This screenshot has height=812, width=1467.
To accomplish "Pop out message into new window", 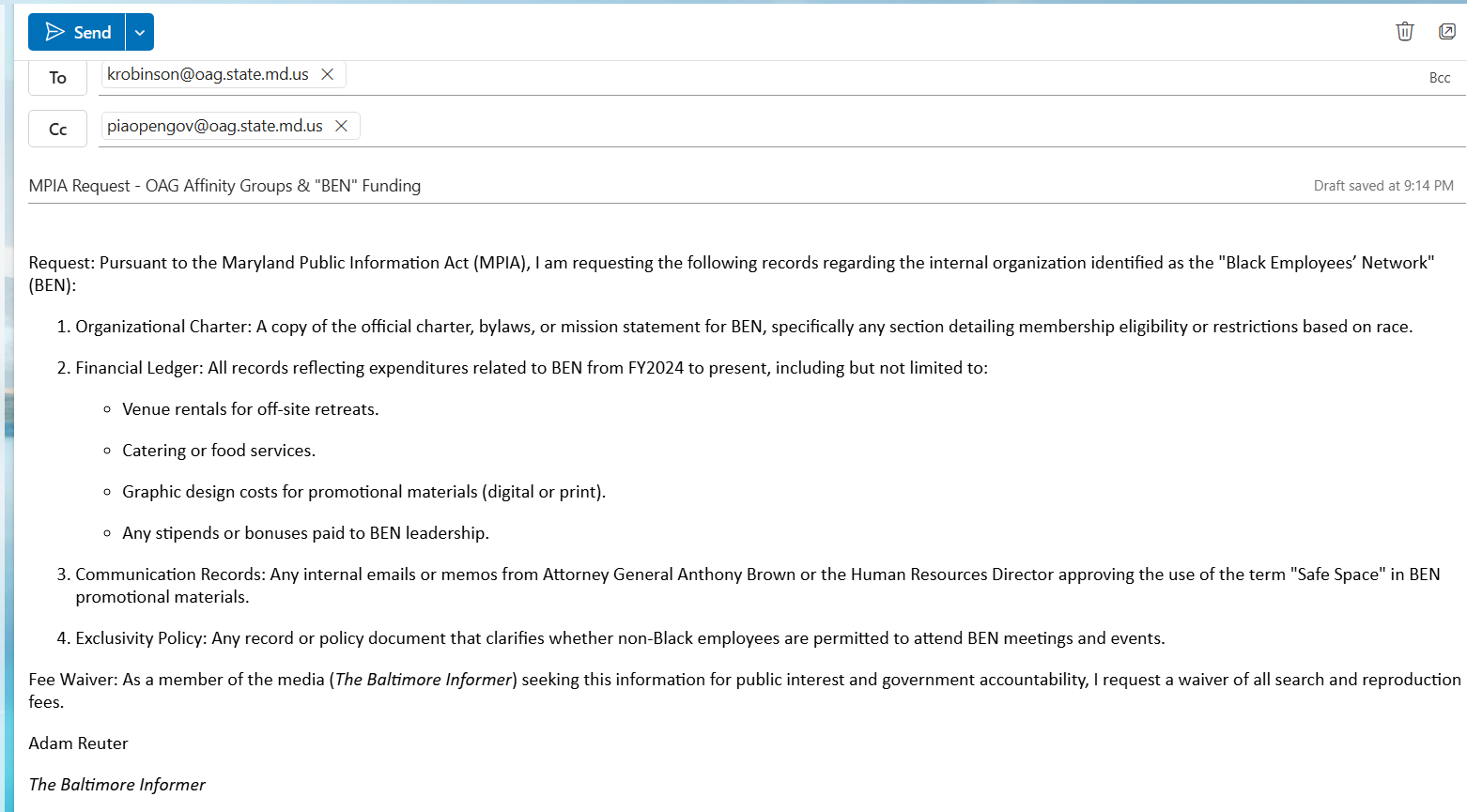I will 1446,32.
